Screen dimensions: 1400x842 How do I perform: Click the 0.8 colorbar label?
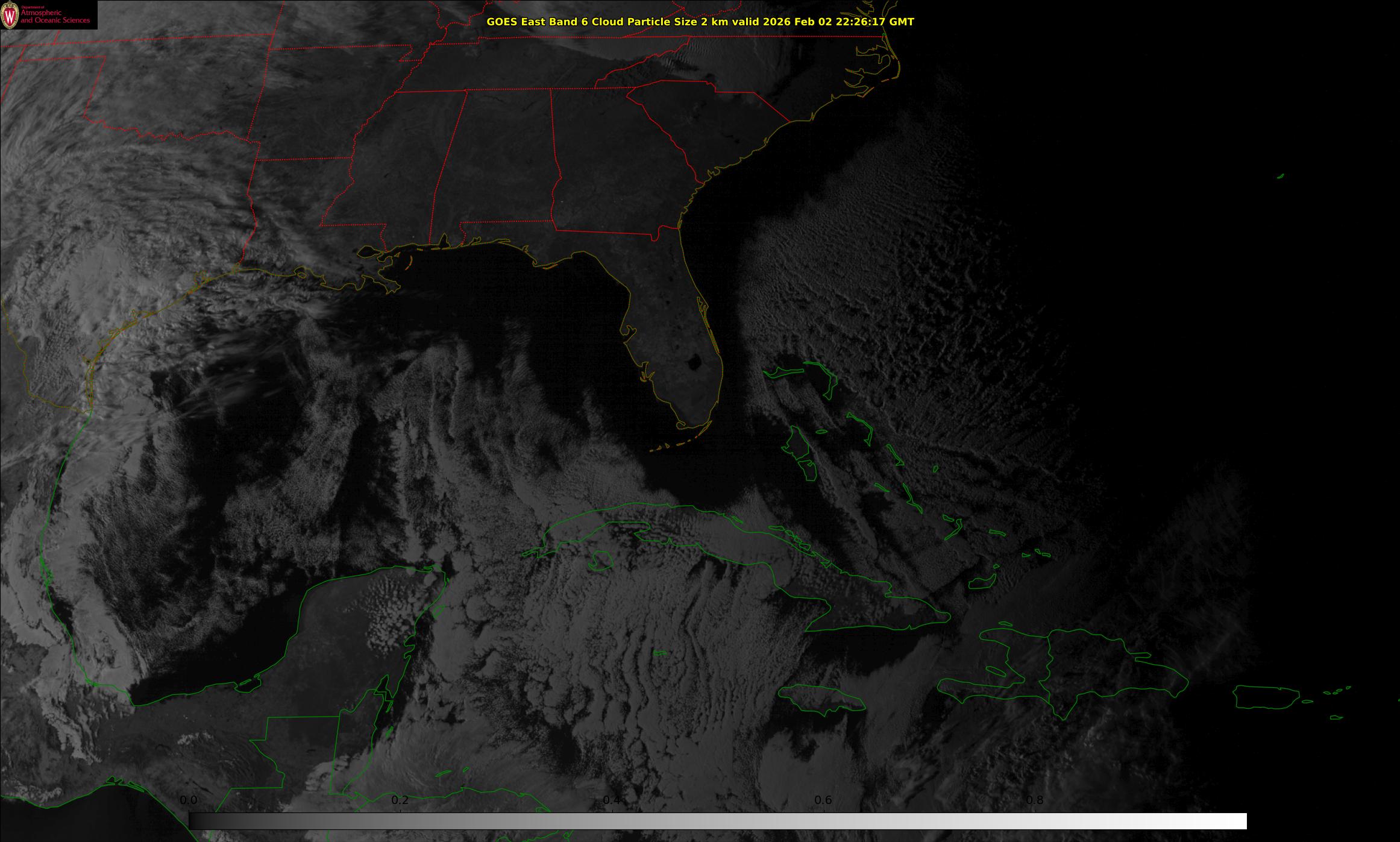1035,800
